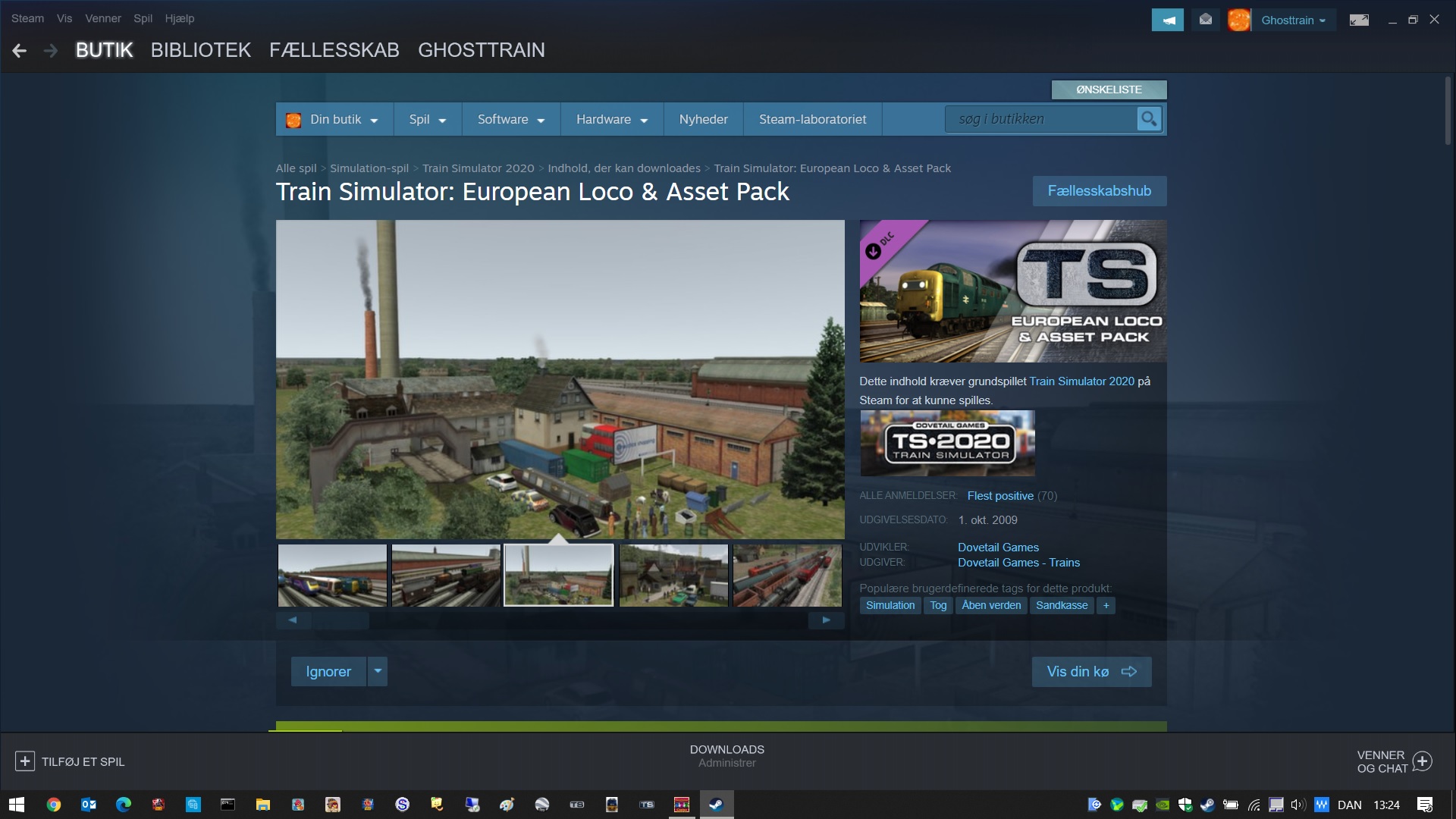The width and height of the screenshot is (1456, 819).
Task: Click the back navigation arrow
Action: click(x=20, y=51)
